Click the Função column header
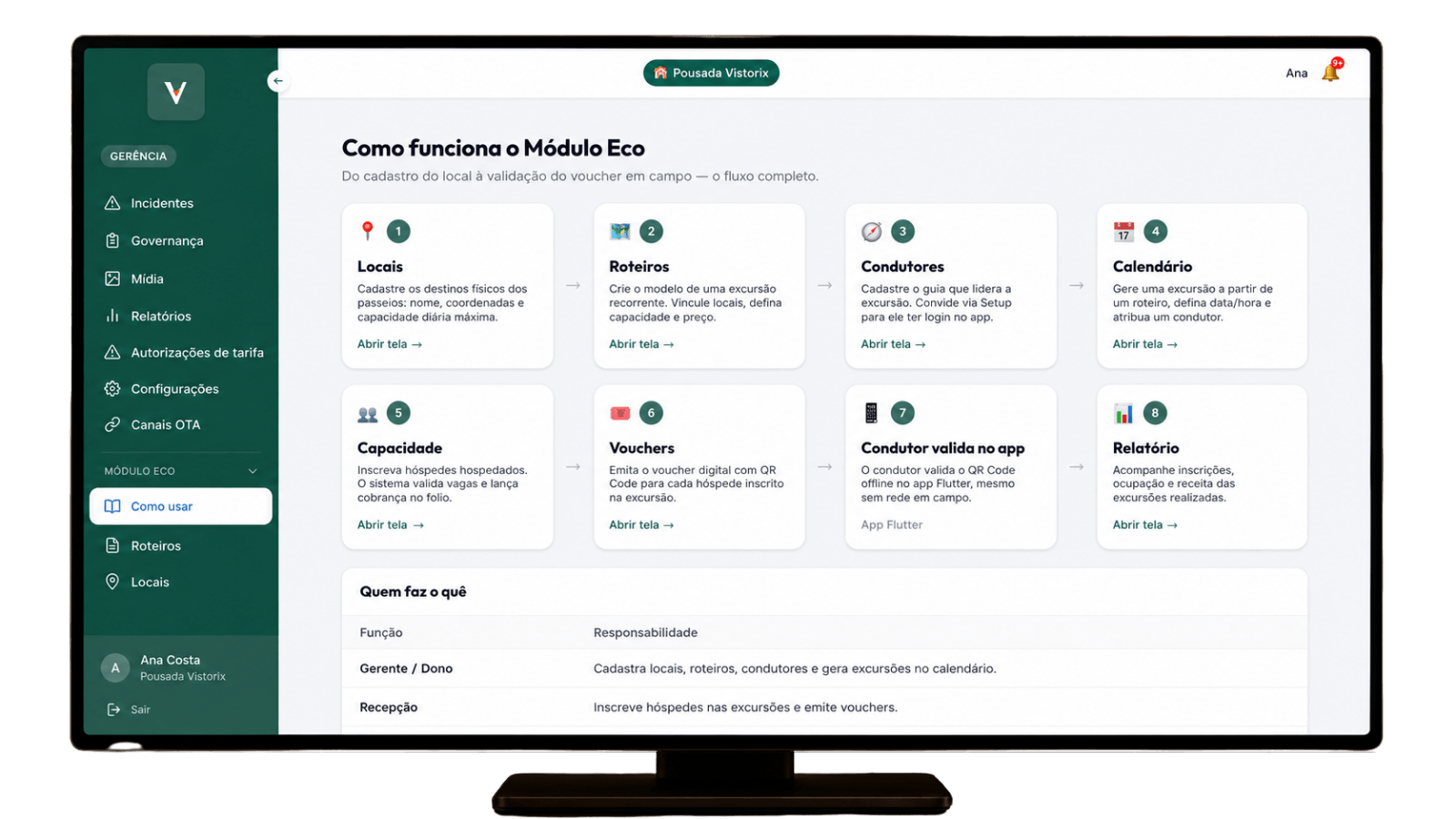This screenshot has height=819, width=1456. [x=380, y=632]
